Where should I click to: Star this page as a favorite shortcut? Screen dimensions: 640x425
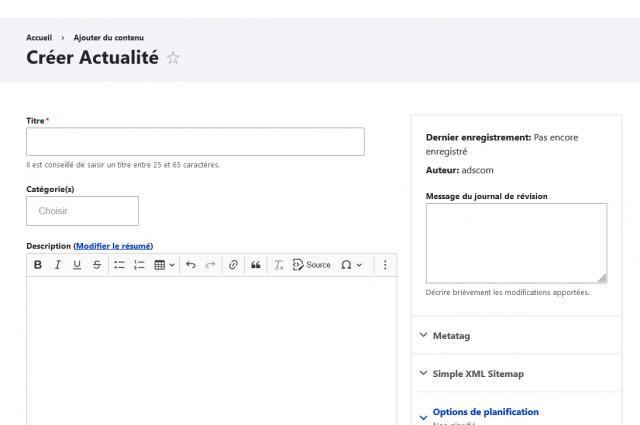click(x=173, y=58)
